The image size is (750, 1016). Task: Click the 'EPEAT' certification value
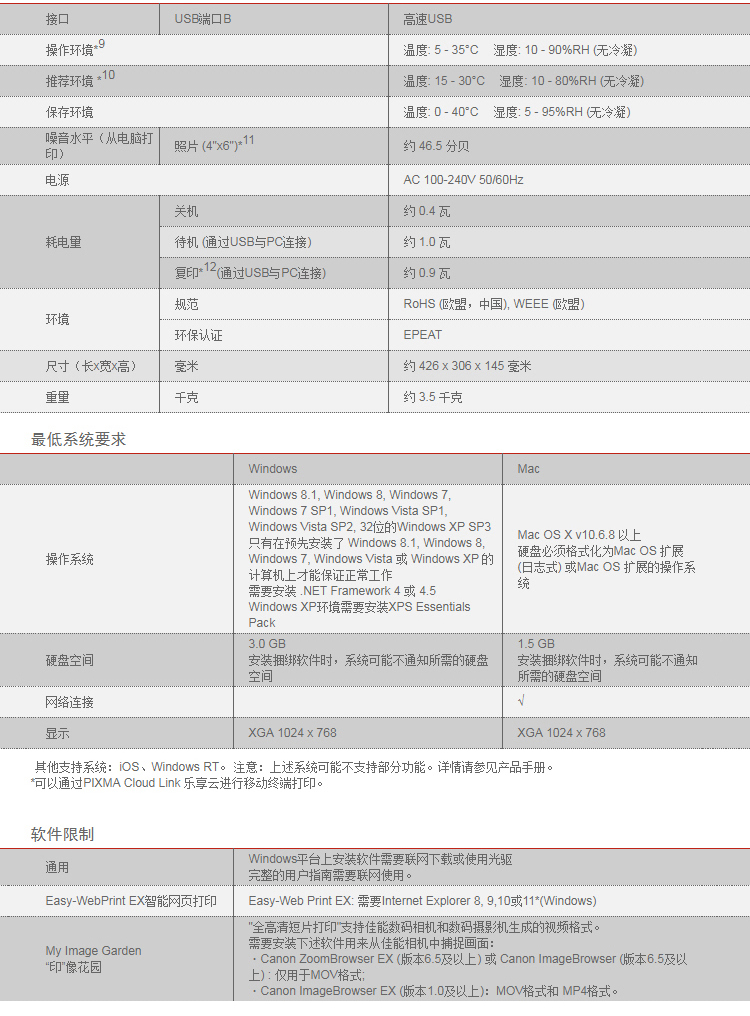pos(423,336)
